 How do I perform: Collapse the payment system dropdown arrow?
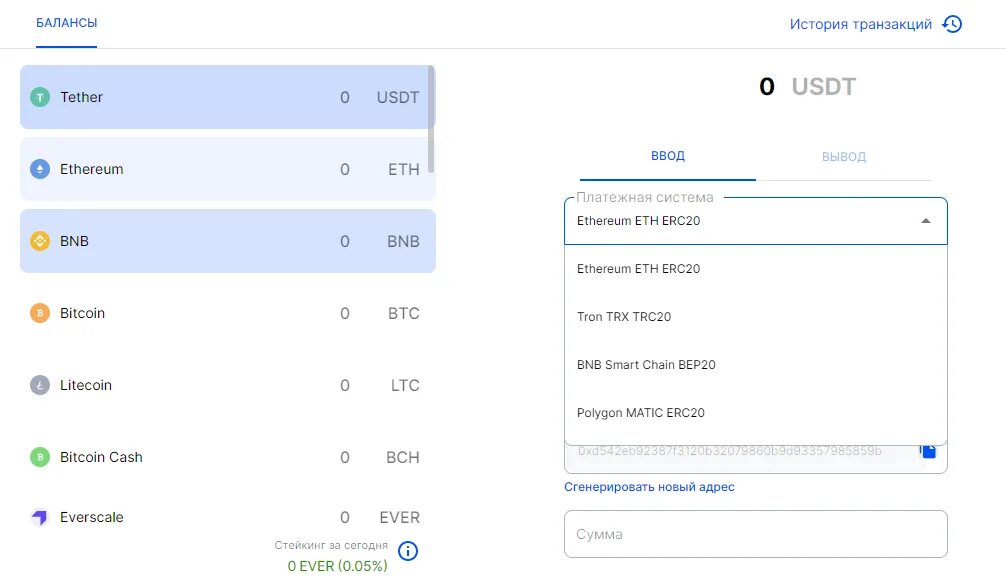tap(926, 221)
